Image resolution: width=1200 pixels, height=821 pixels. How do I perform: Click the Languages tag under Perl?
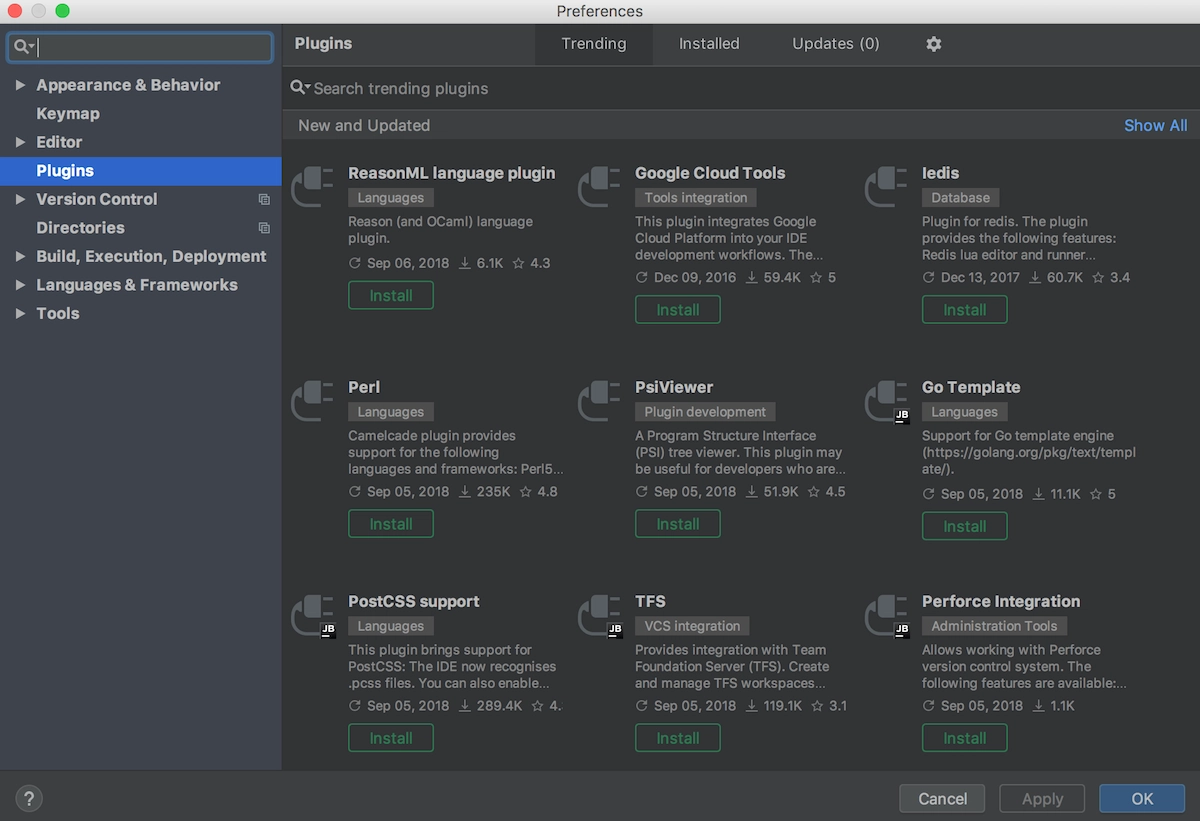click(391, 412)
